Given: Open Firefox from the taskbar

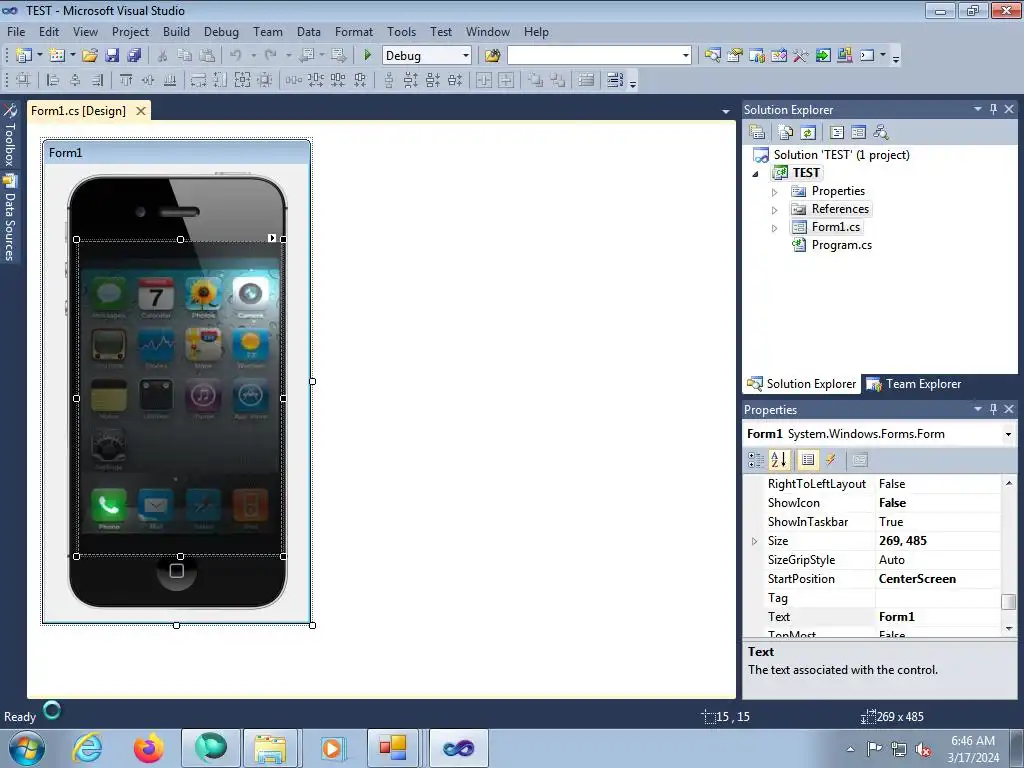Looking at the screenshot, I should pos(149,748).
